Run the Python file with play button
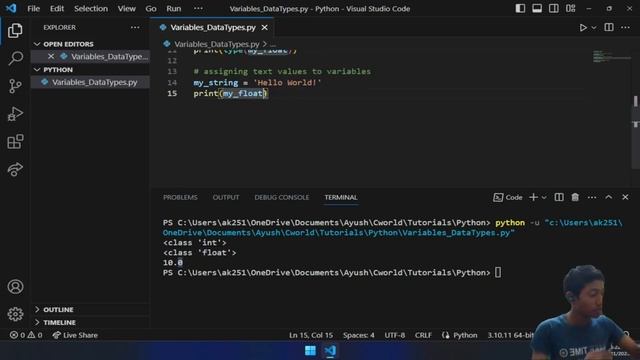The height and width of the screenshot is (360, 640). pyautogui.click(x=583, y=27)
